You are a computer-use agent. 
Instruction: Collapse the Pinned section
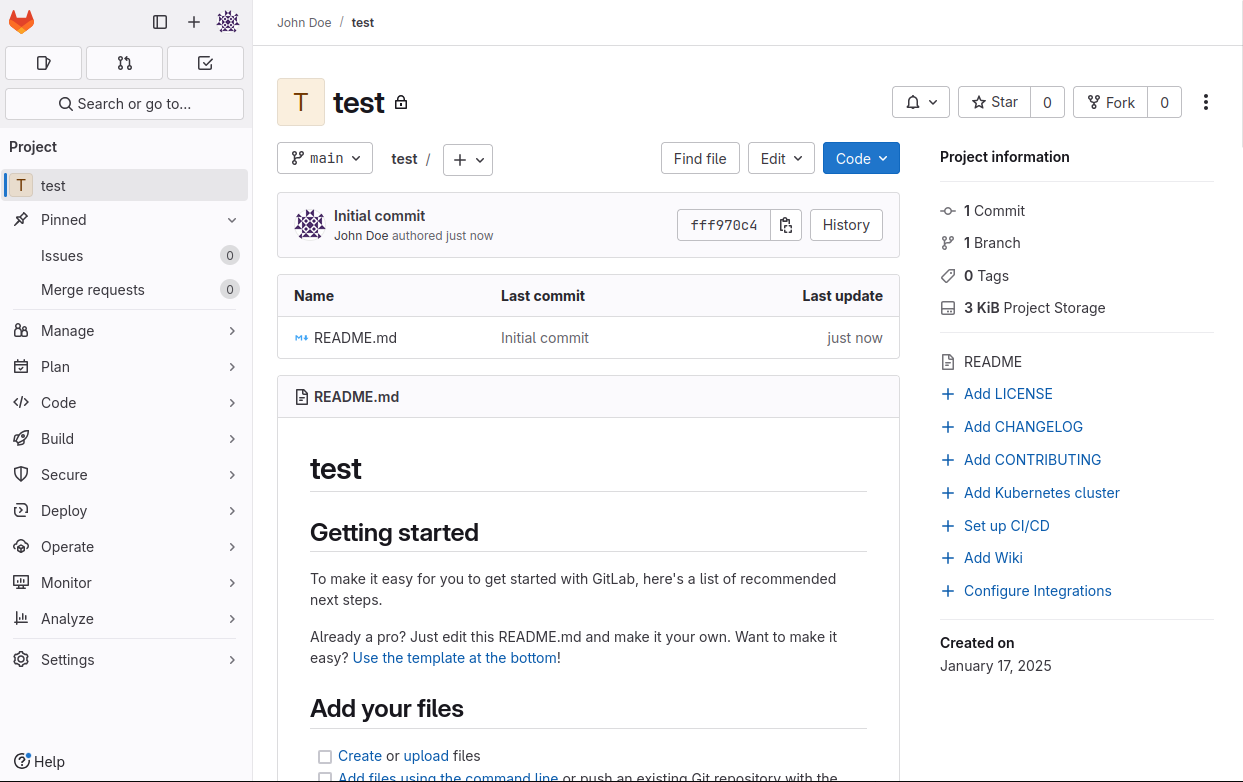click(x=125, y=220)
